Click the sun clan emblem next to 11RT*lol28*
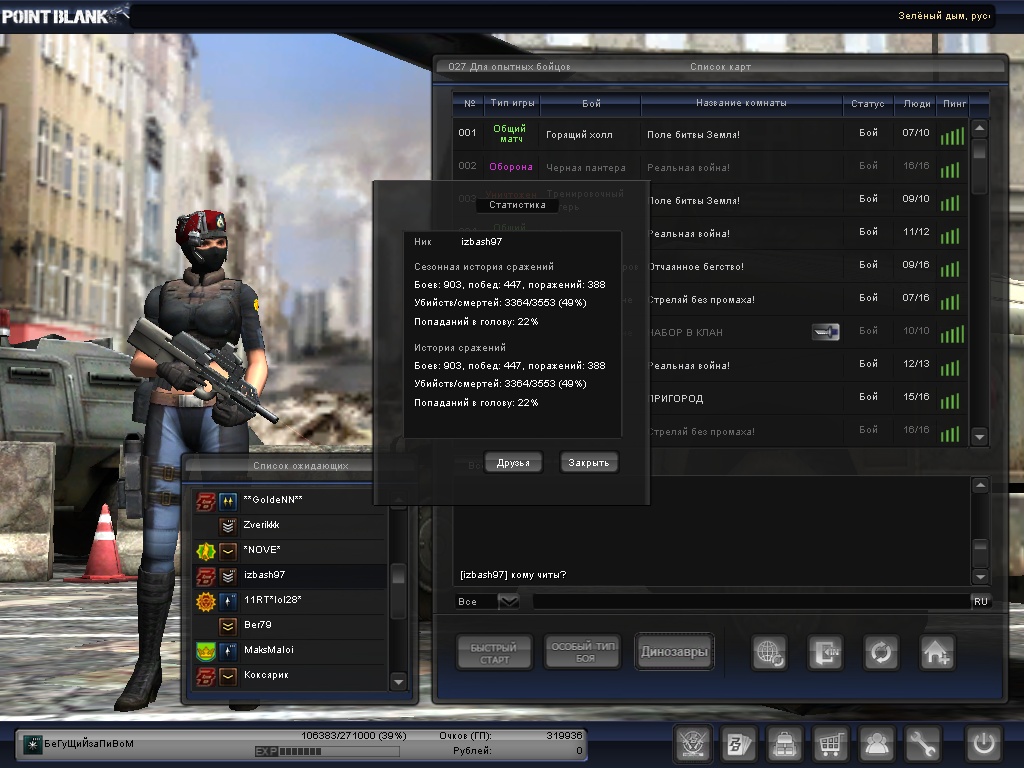Screen dimensions: 1024x768 click(x=206, y=601)
